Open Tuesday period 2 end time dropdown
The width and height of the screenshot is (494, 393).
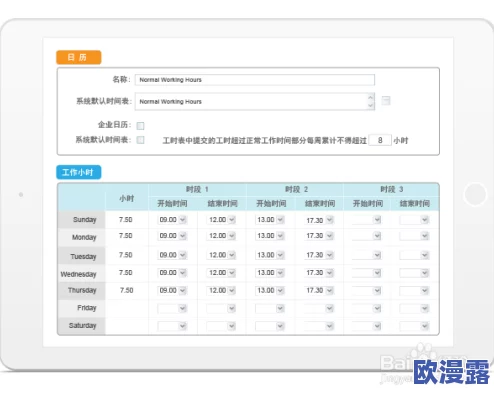(319, 255)
